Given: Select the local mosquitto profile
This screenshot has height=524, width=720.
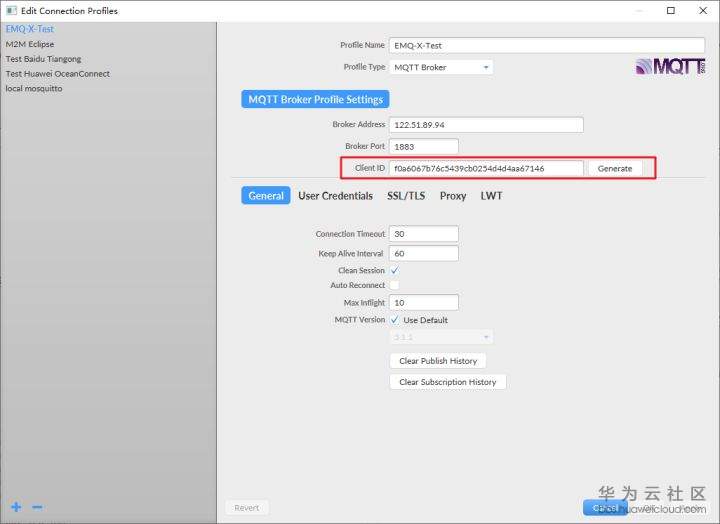Looking at the screenshot, I should point(34,88).
